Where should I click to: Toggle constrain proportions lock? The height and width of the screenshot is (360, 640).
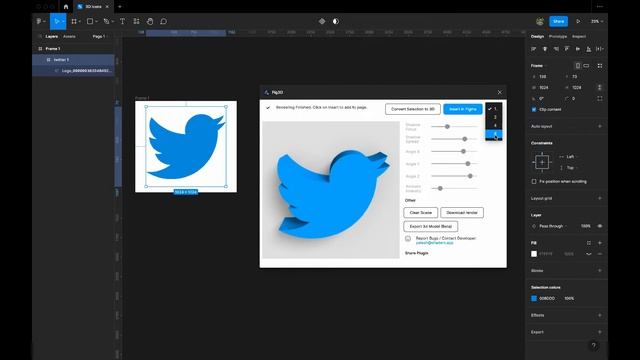tap(600, 87)
